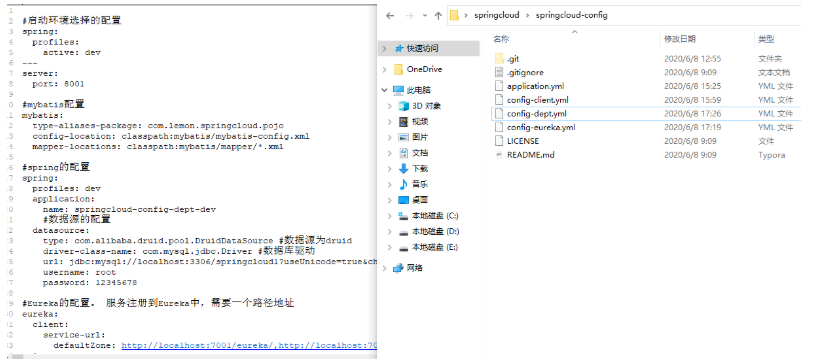
Task: Select the 桌面 icon in navigation pane
Action: click(x=403, y=200)
